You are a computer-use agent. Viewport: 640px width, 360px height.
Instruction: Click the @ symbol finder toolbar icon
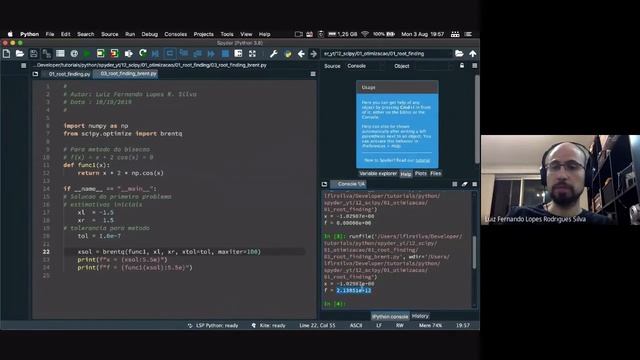pyautogui.click(x=74, y=53)
